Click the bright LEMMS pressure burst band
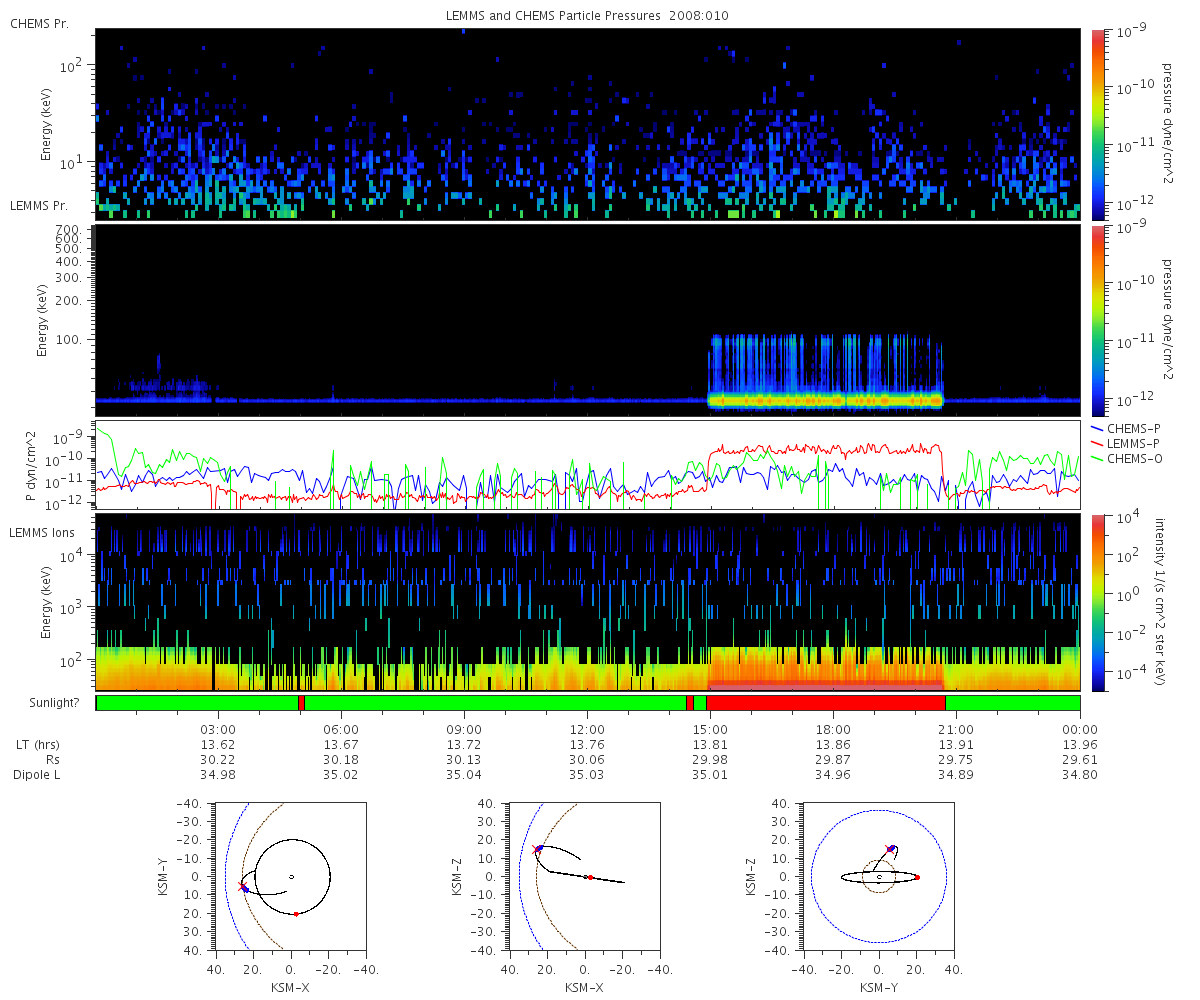The height and width of the screenshot is (1000, 1200). click(826, 400)
